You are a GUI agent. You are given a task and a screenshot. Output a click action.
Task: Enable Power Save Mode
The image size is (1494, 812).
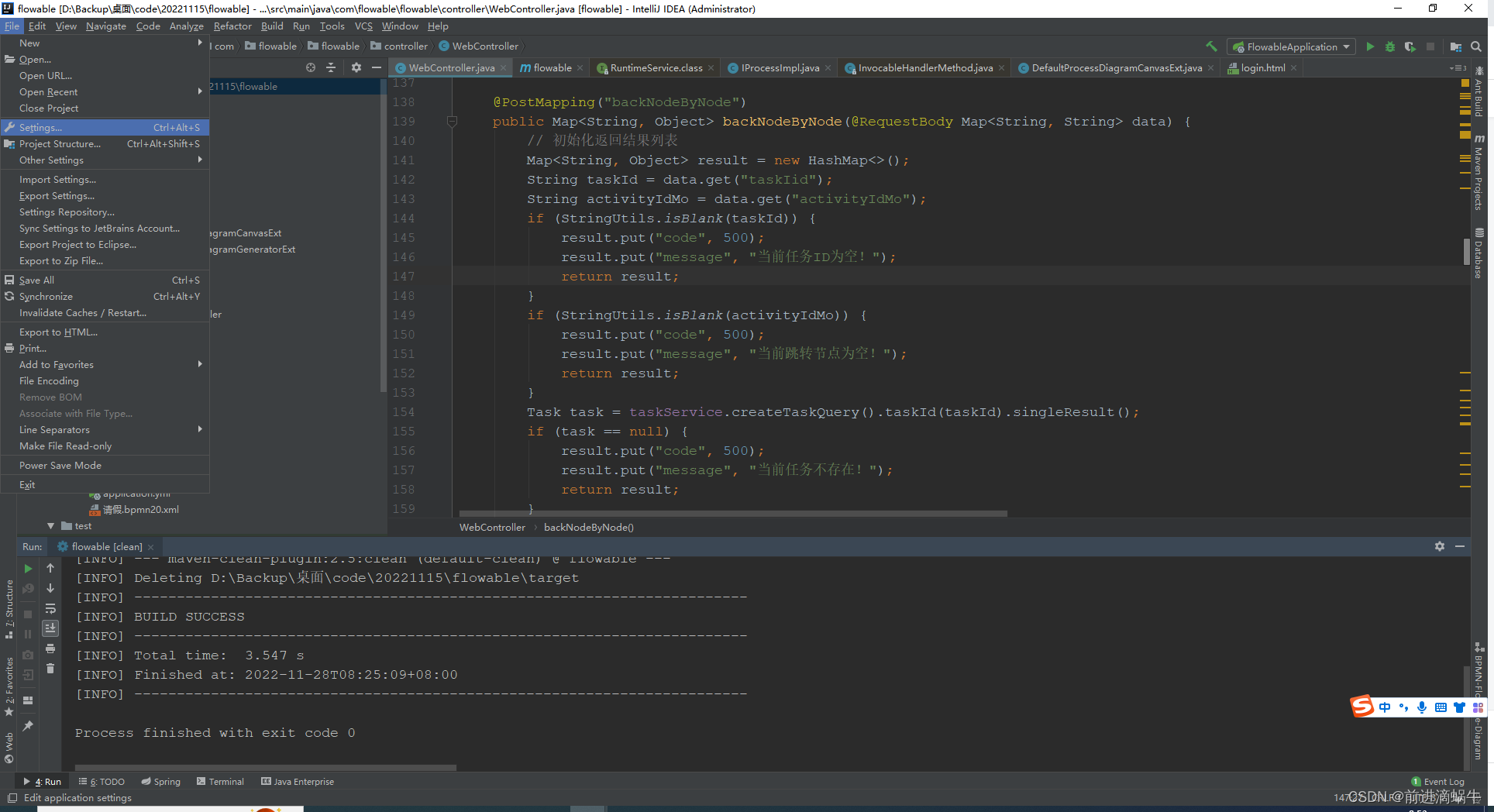click(60, 465)
